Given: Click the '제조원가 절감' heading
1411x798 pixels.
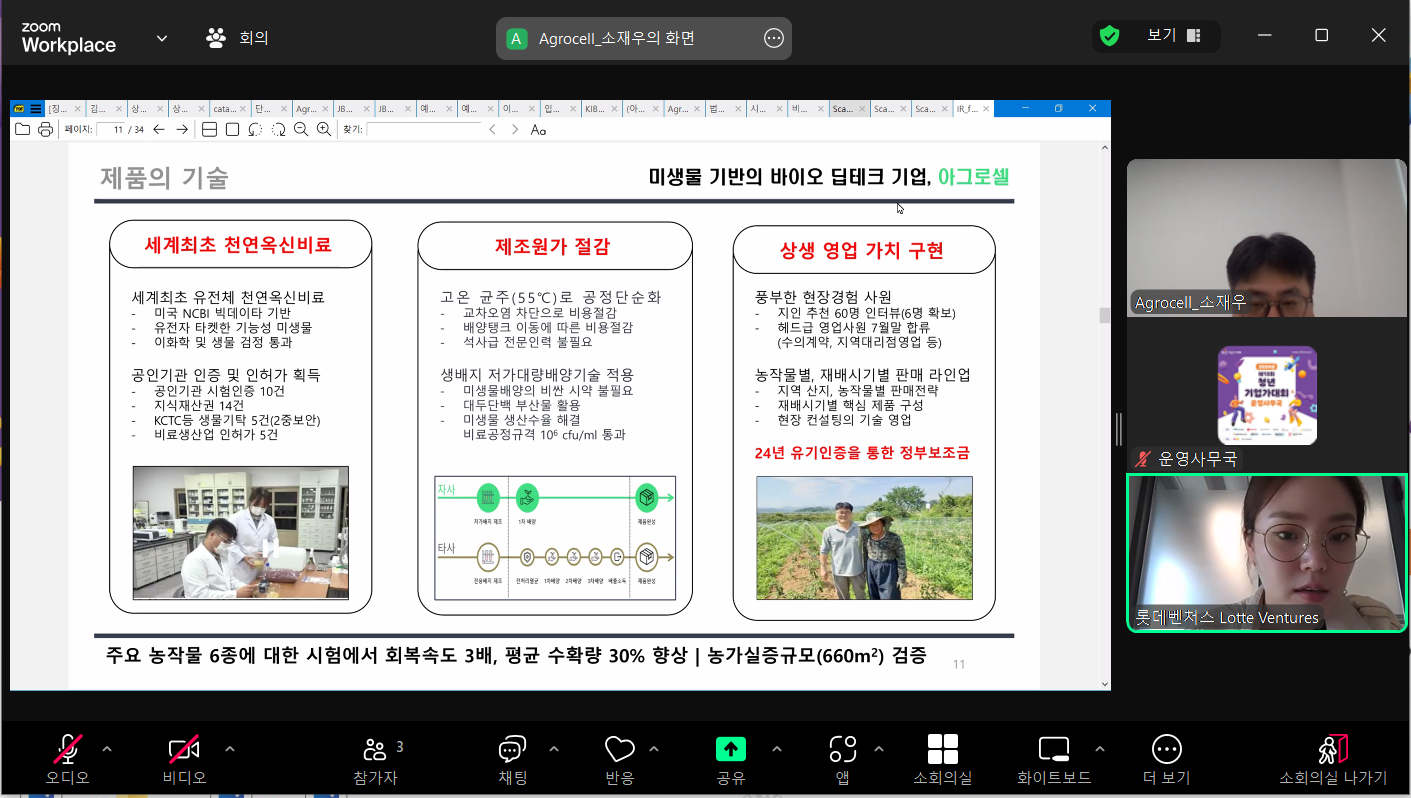Looking at the screenshot, I should [552, 246].
